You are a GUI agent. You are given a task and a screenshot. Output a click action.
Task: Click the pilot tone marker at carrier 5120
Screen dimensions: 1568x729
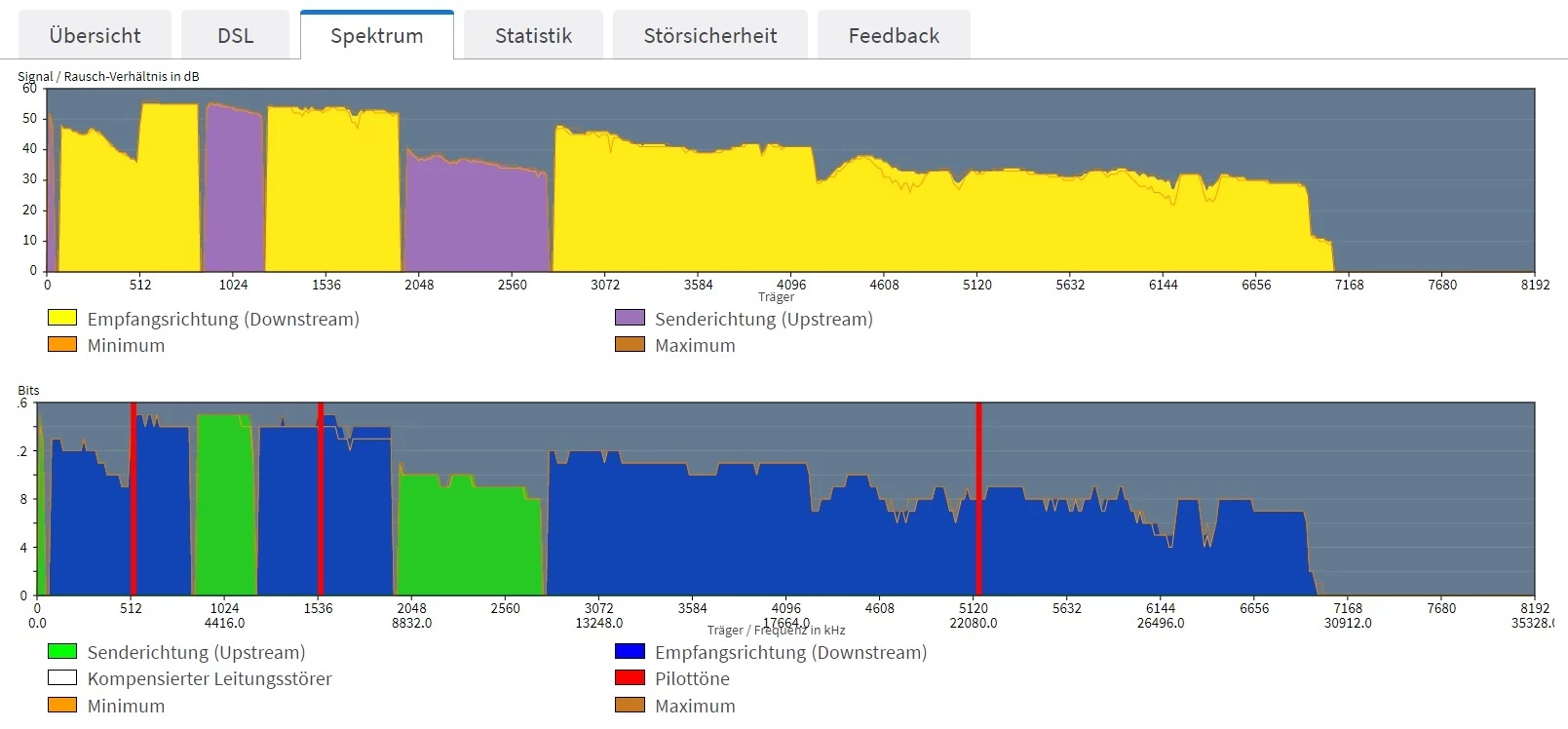[978, 499]
